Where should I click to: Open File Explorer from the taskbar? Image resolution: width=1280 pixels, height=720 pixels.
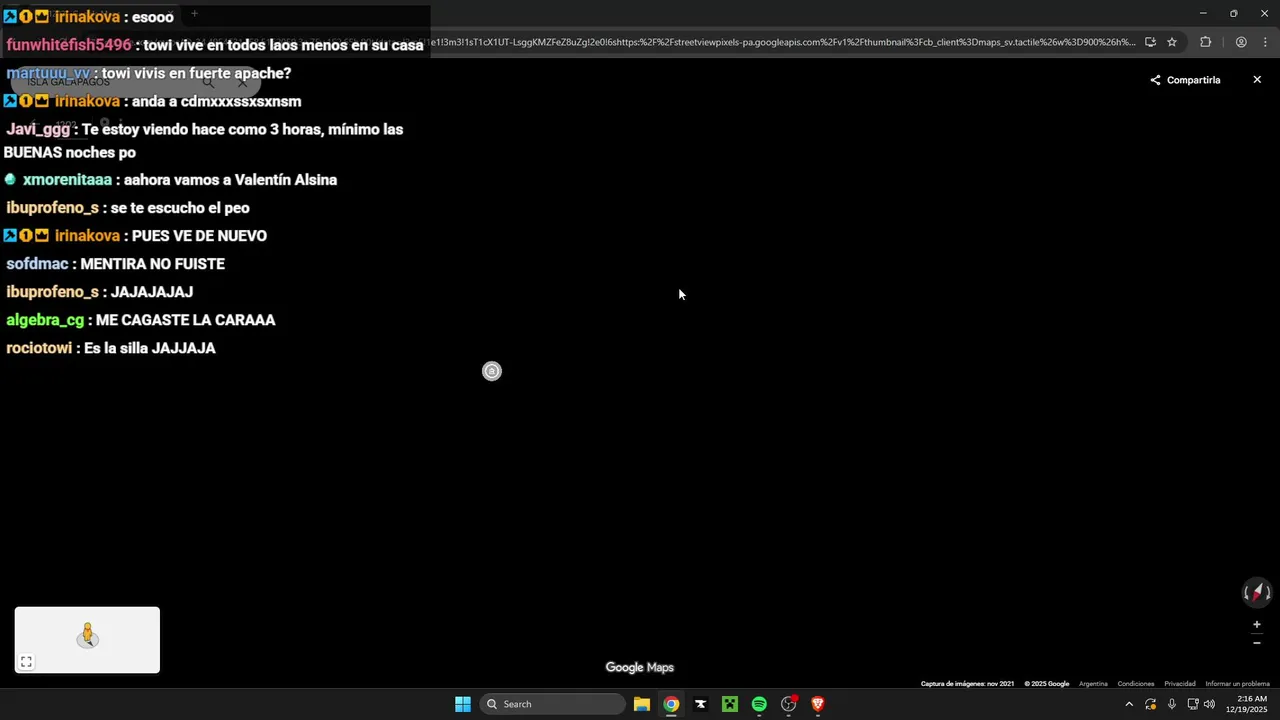(x=642, y=704)
